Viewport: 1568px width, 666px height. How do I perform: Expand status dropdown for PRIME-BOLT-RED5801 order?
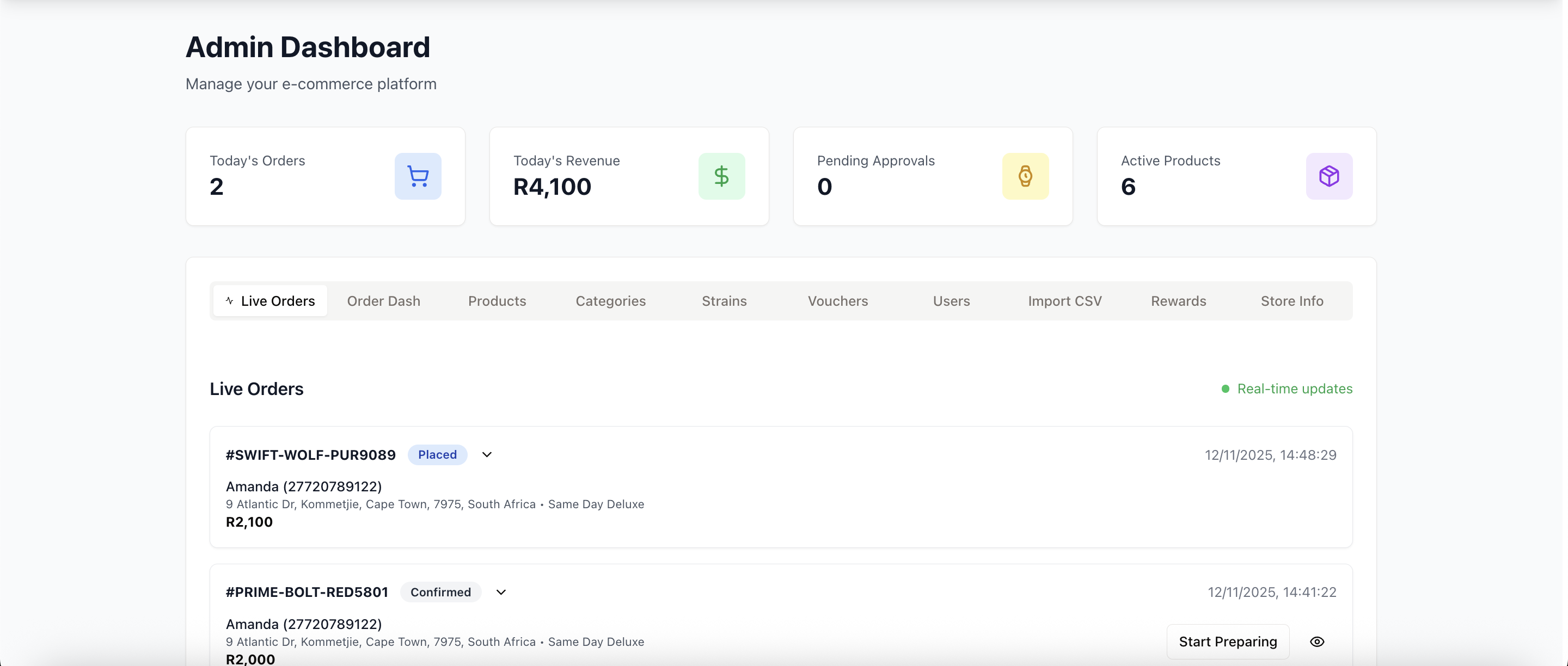pyautogui.click(x=501, y=593)
